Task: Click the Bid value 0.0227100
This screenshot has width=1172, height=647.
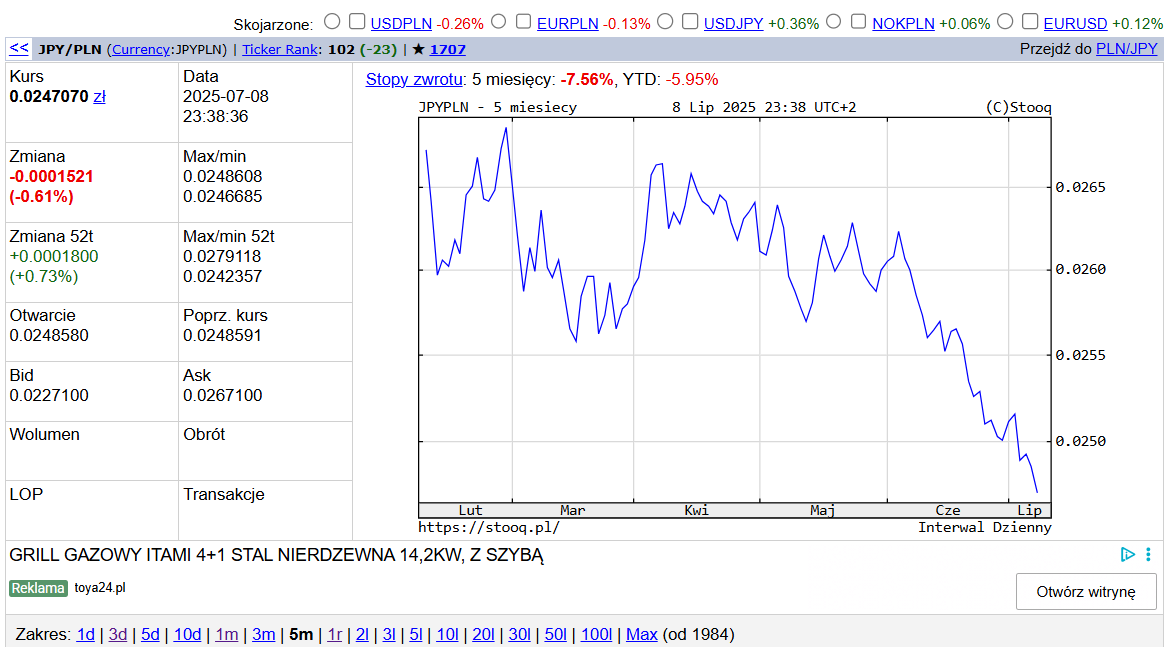Action: click(x=49, y=395)
